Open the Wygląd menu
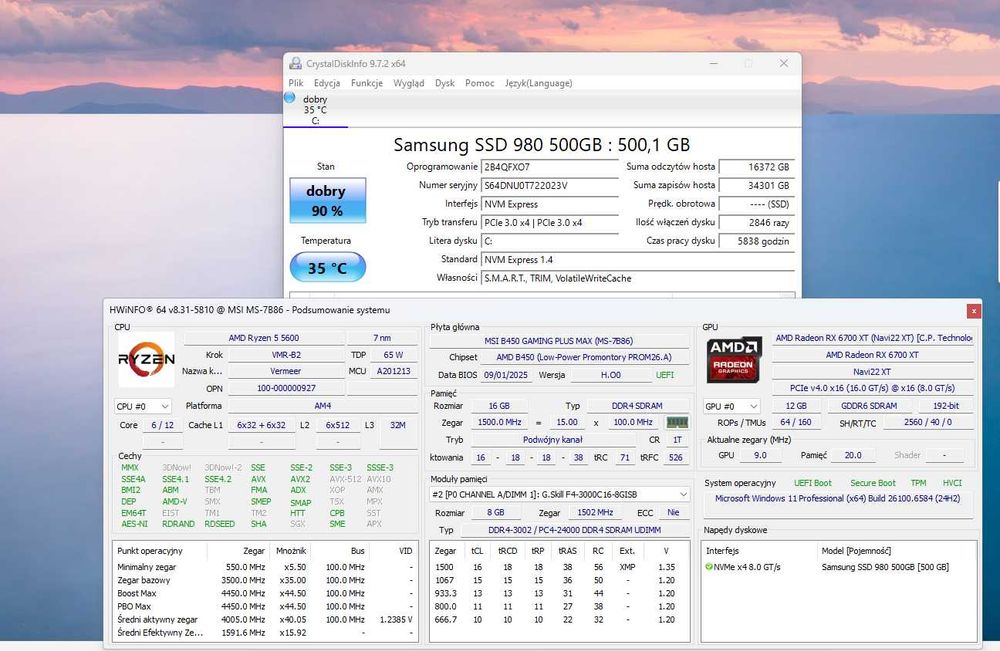The image size is (1000, 651). tap(409, 83)
